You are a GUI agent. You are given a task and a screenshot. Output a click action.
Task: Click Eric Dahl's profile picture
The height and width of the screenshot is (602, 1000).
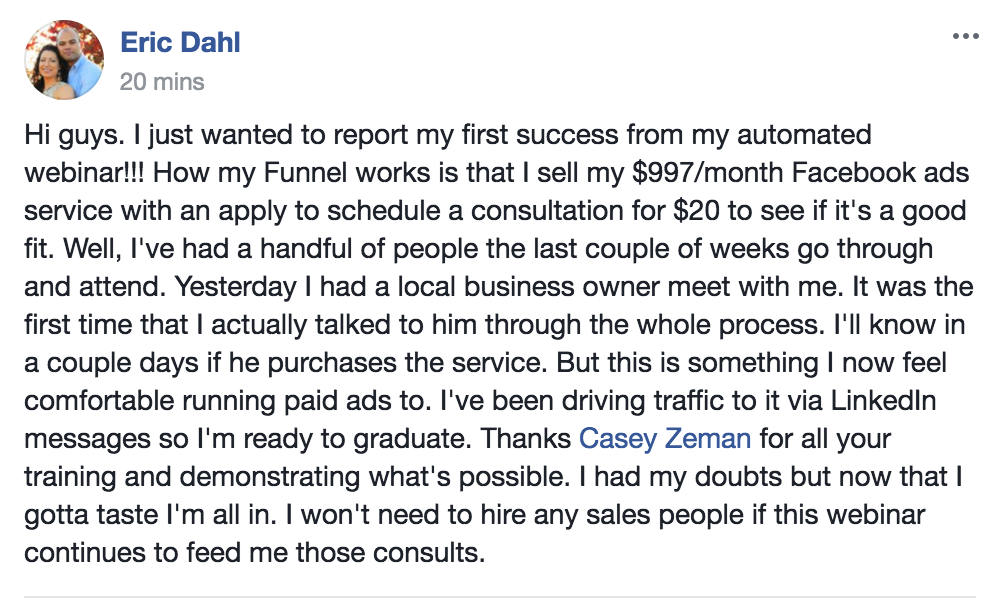[x=64, y=59]
